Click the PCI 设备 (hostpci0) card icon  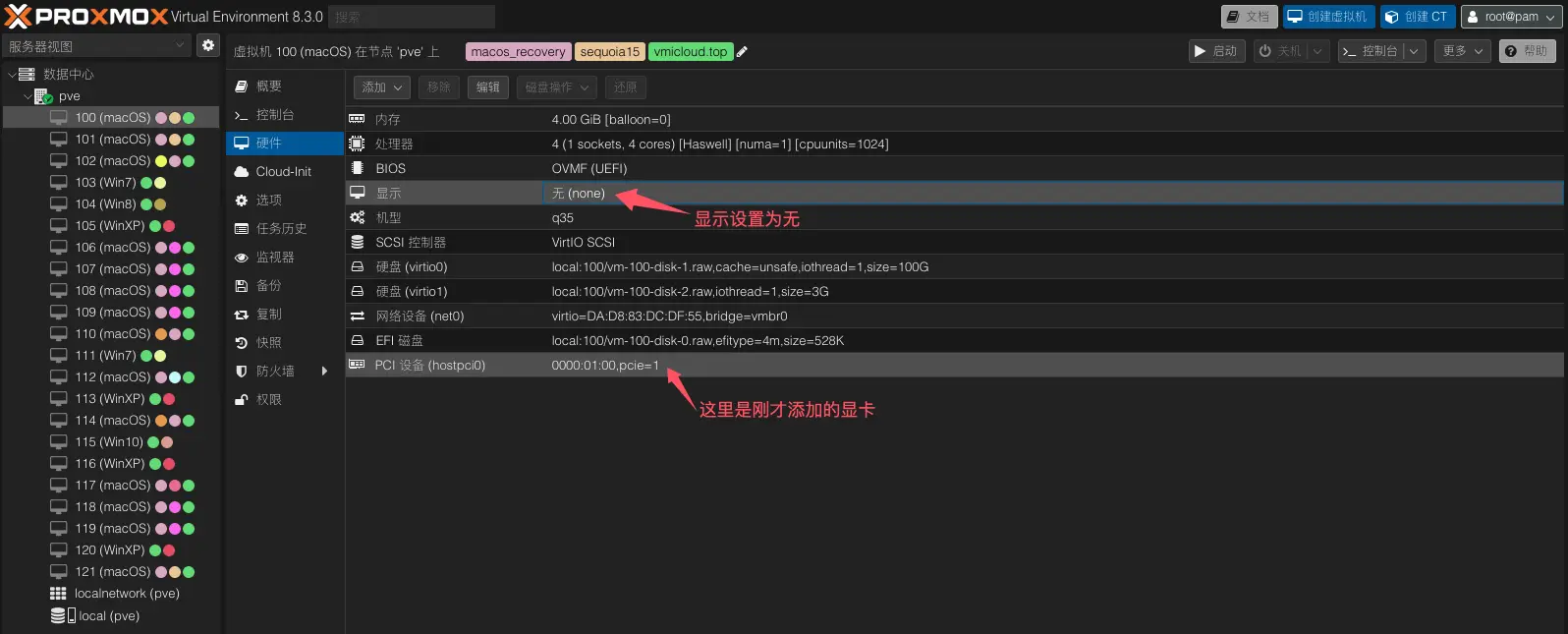point(357,365)
